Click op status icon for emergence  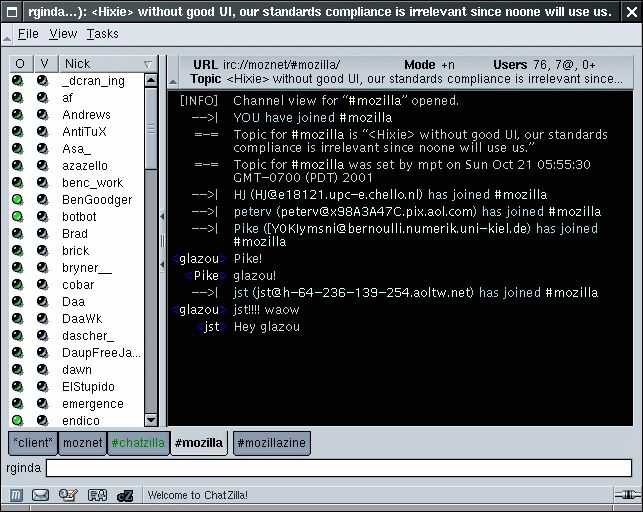click(x=18, y=403)
